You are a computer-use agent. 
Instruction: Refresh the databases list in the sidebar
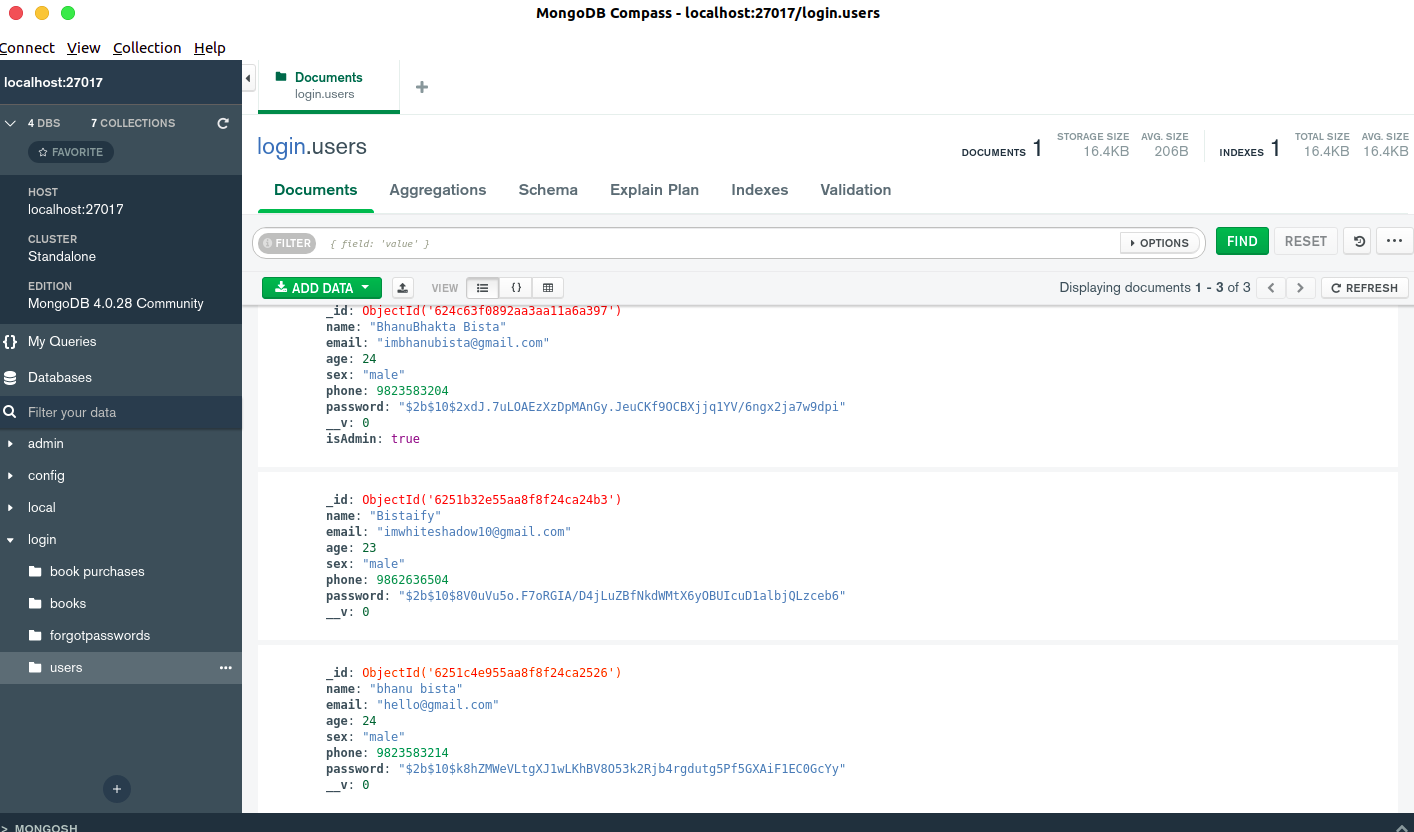tap(220, 122)
